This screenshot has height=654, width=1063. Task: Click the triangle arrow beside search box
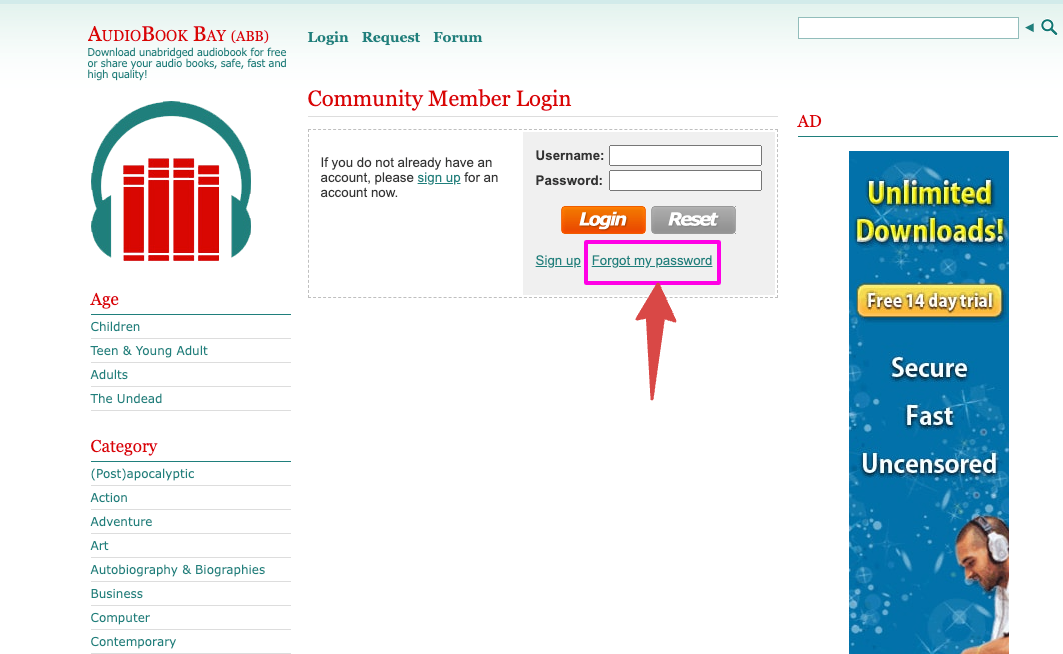point(1029,27)
